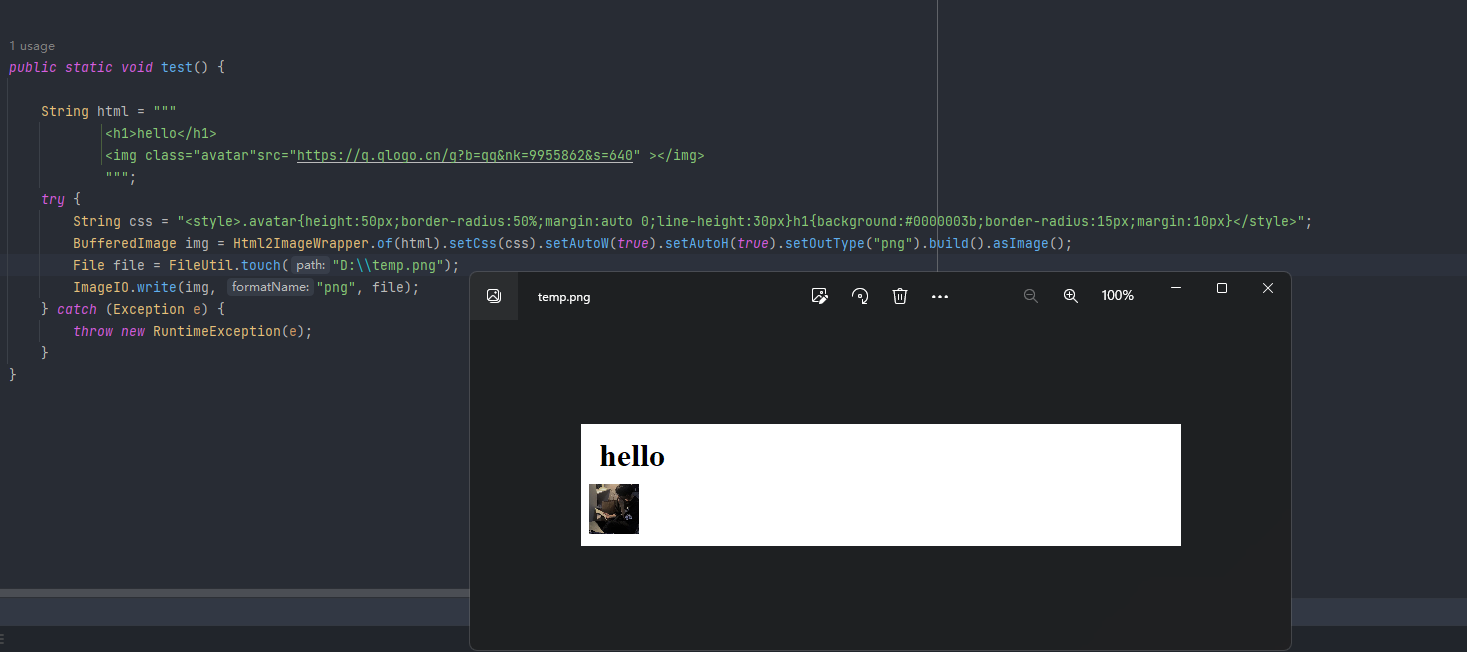
Task: Click the 'test' method name in editor
Action: 177,67
